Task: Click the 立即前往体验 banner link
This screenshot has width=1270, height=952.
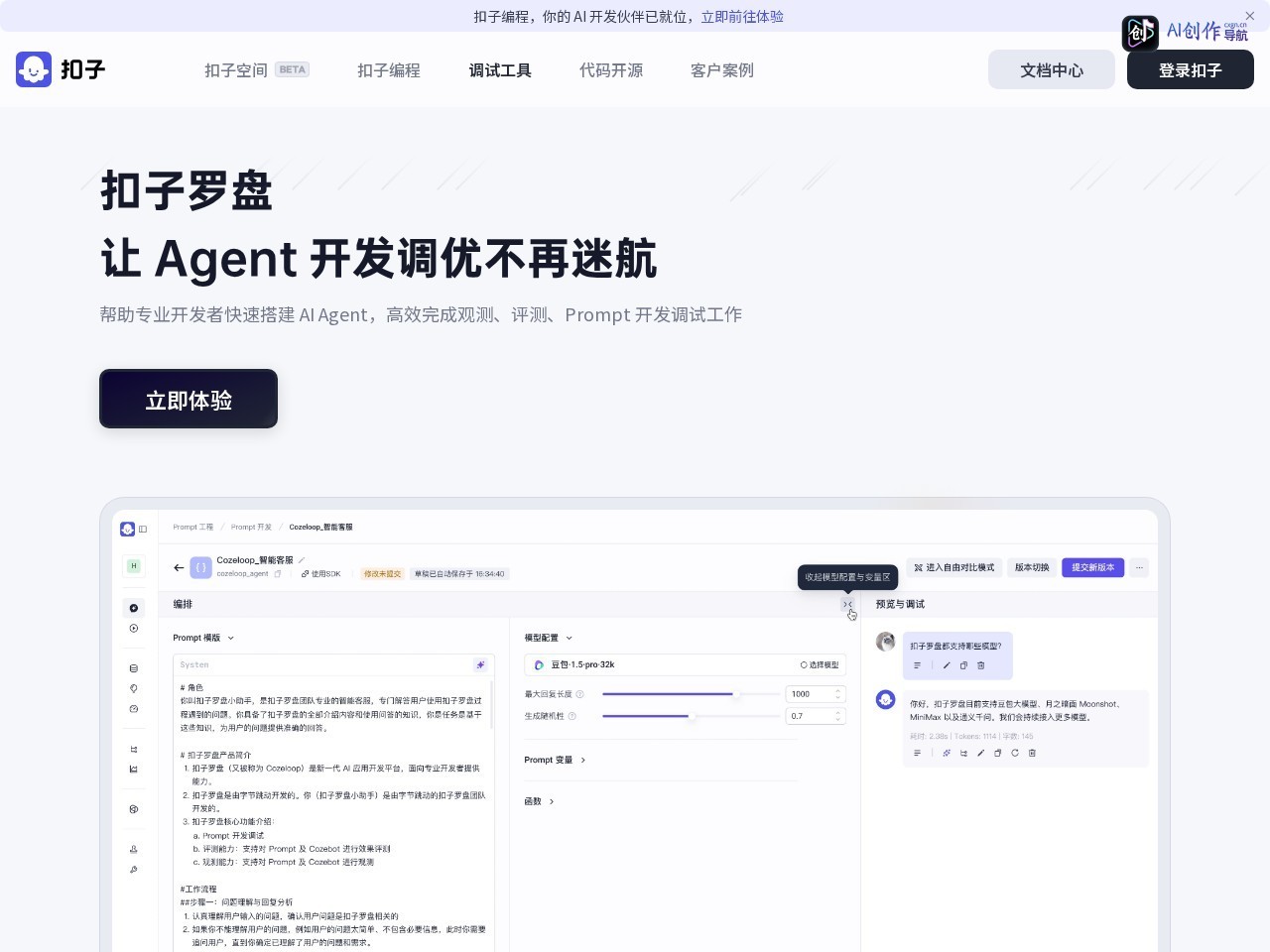Action: coord(742,16)
